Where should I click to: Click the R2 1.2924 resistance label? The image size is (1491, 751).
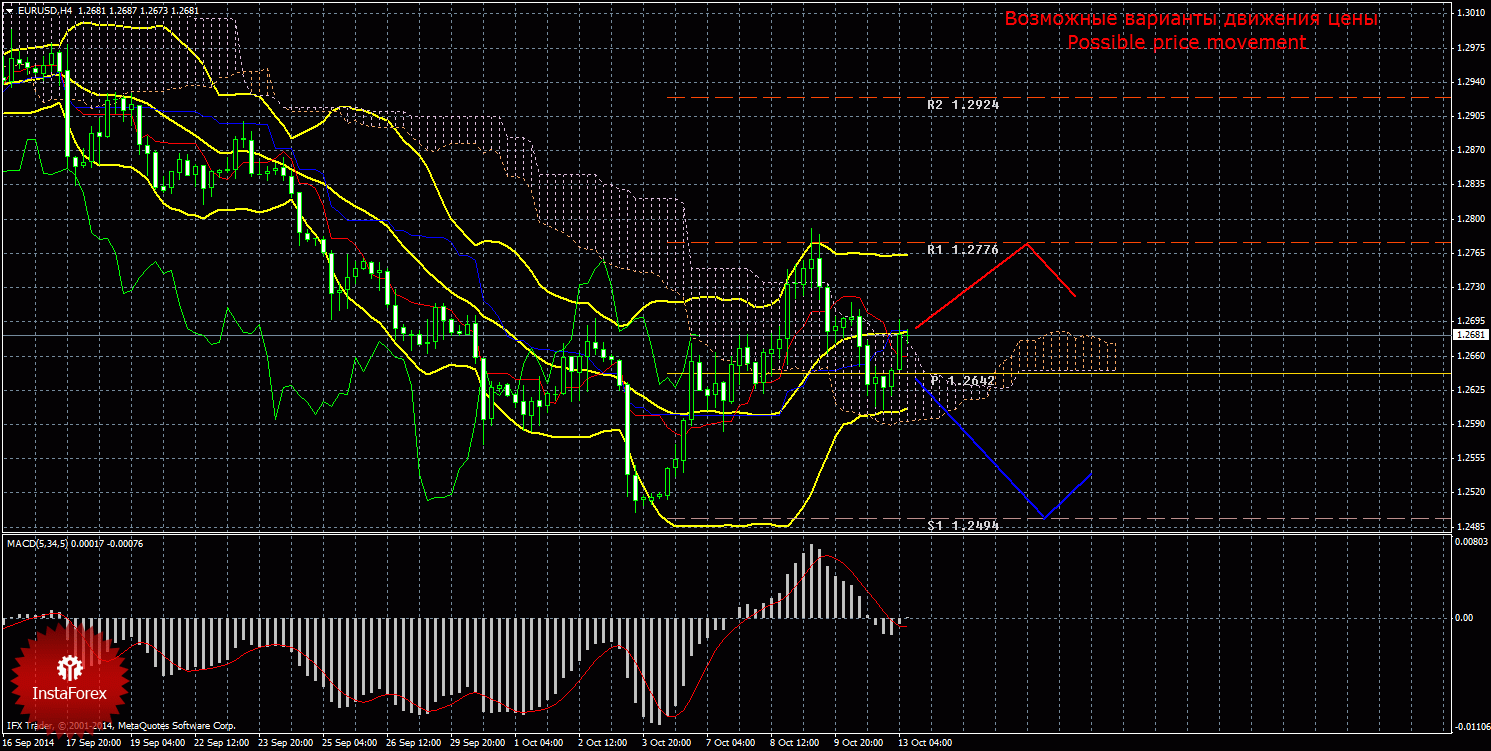click(963, 104)
